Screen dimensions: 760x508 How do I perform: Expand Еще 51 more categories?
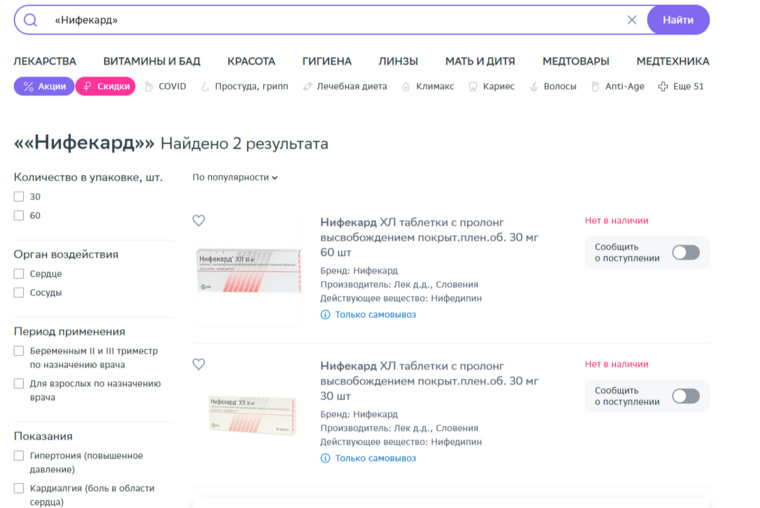(681, 86)
